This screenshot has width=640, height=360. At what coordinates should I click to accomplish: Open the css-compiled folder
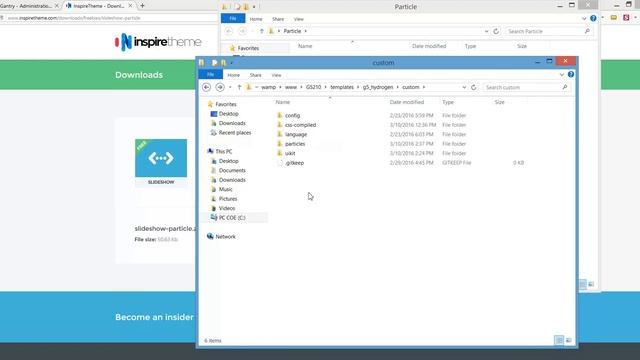tap(300, 125)
